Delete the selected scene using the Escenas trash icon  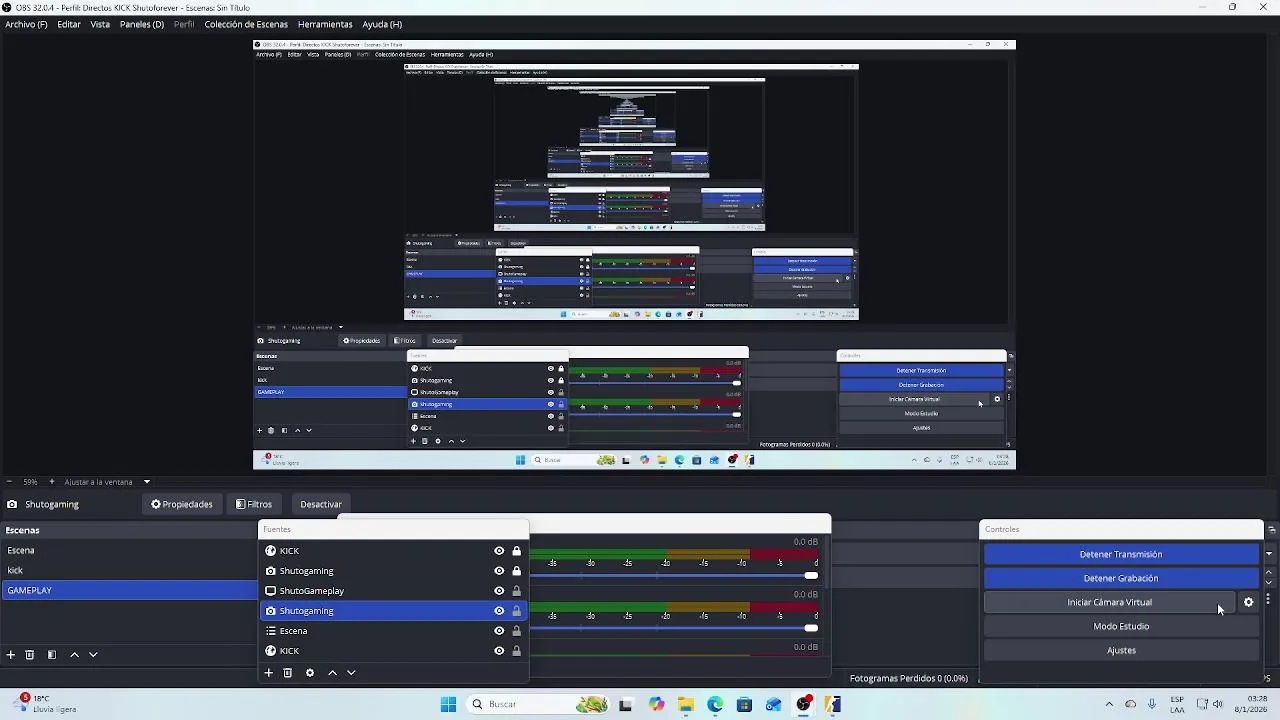[x=30, y=655]
